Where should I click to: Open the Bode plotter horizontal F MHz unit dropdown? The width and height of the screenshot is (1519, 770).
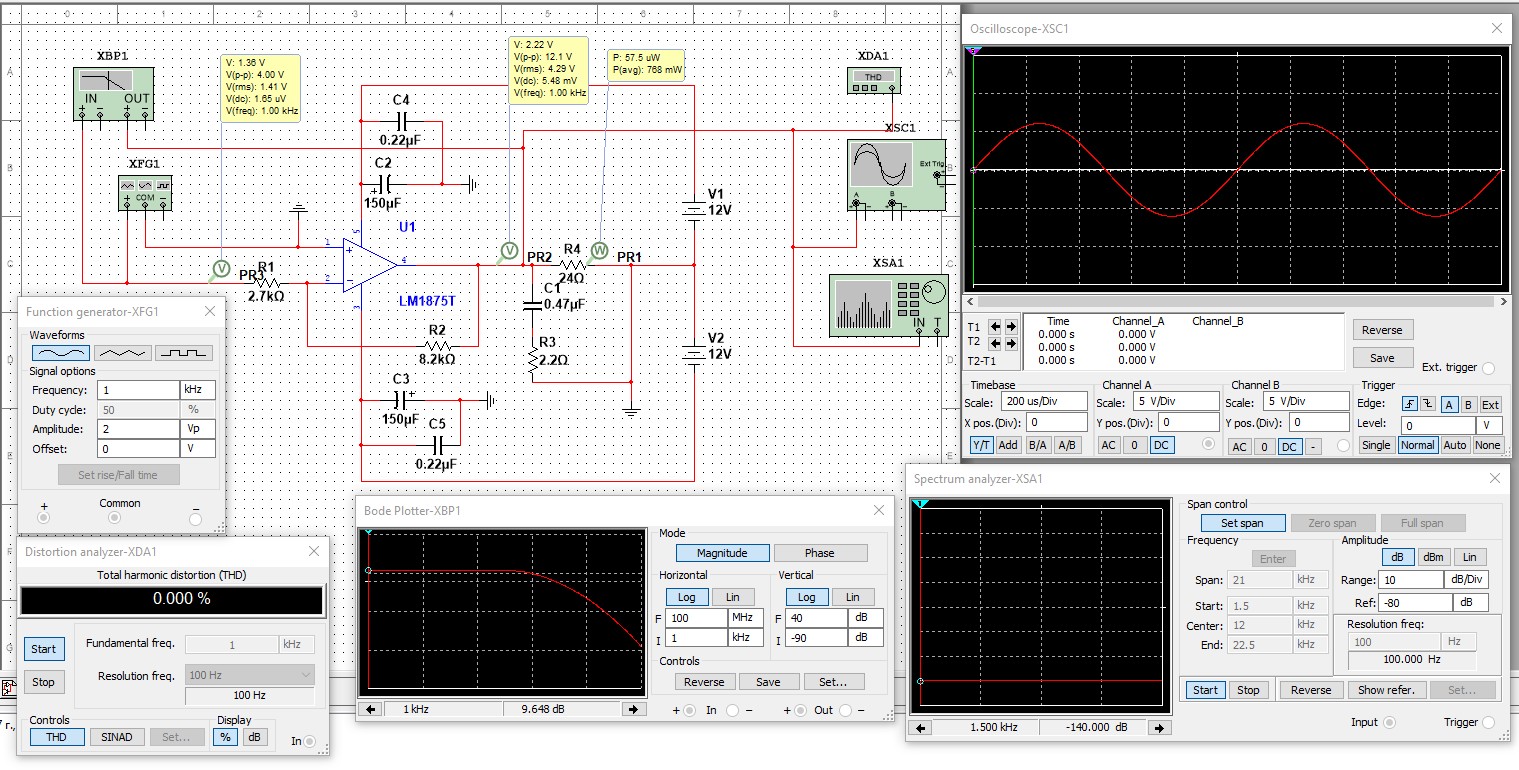coord(746,618)
